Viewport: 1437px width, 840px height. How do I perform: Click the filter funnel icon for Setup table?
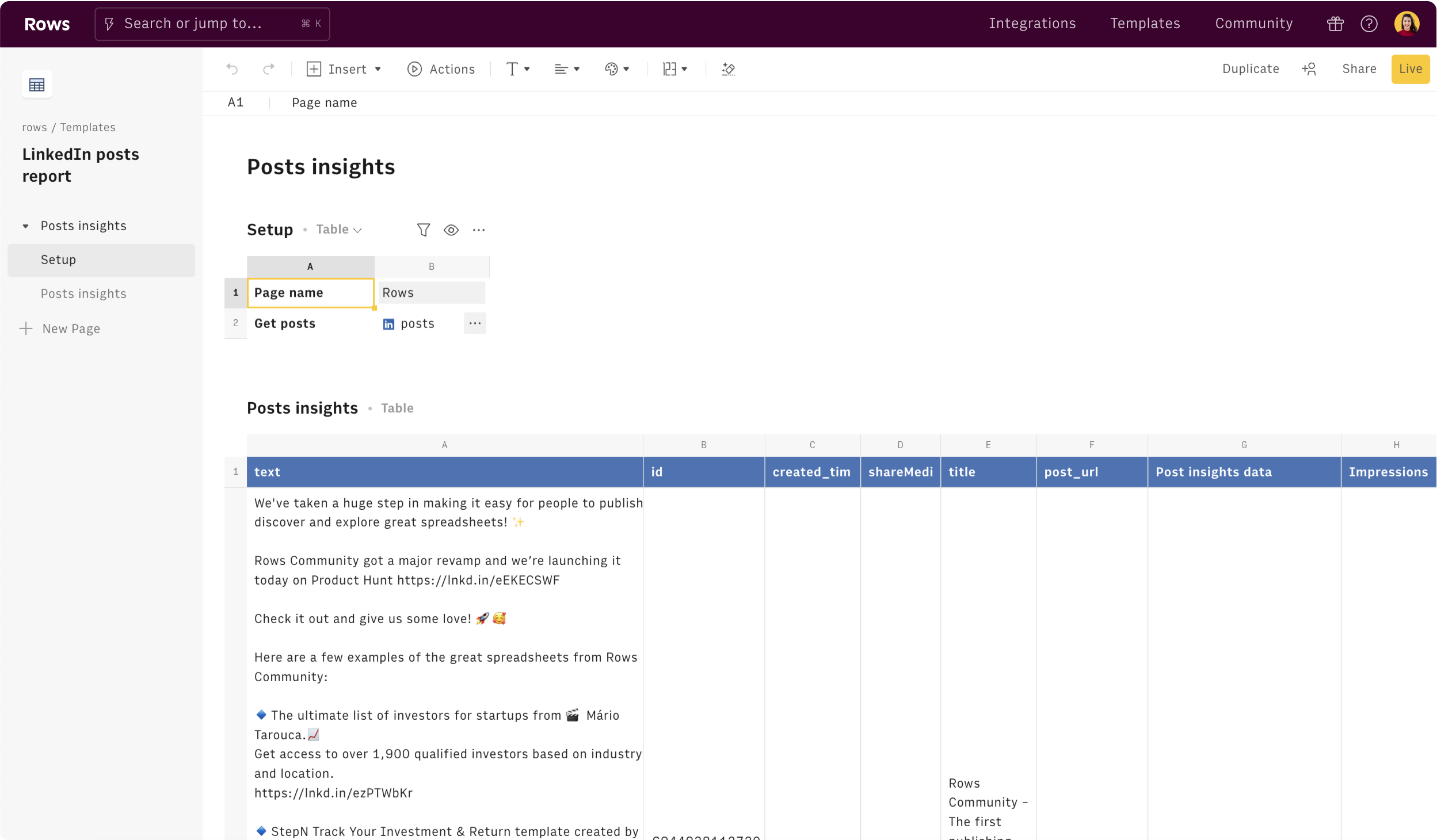coord(424,230)
